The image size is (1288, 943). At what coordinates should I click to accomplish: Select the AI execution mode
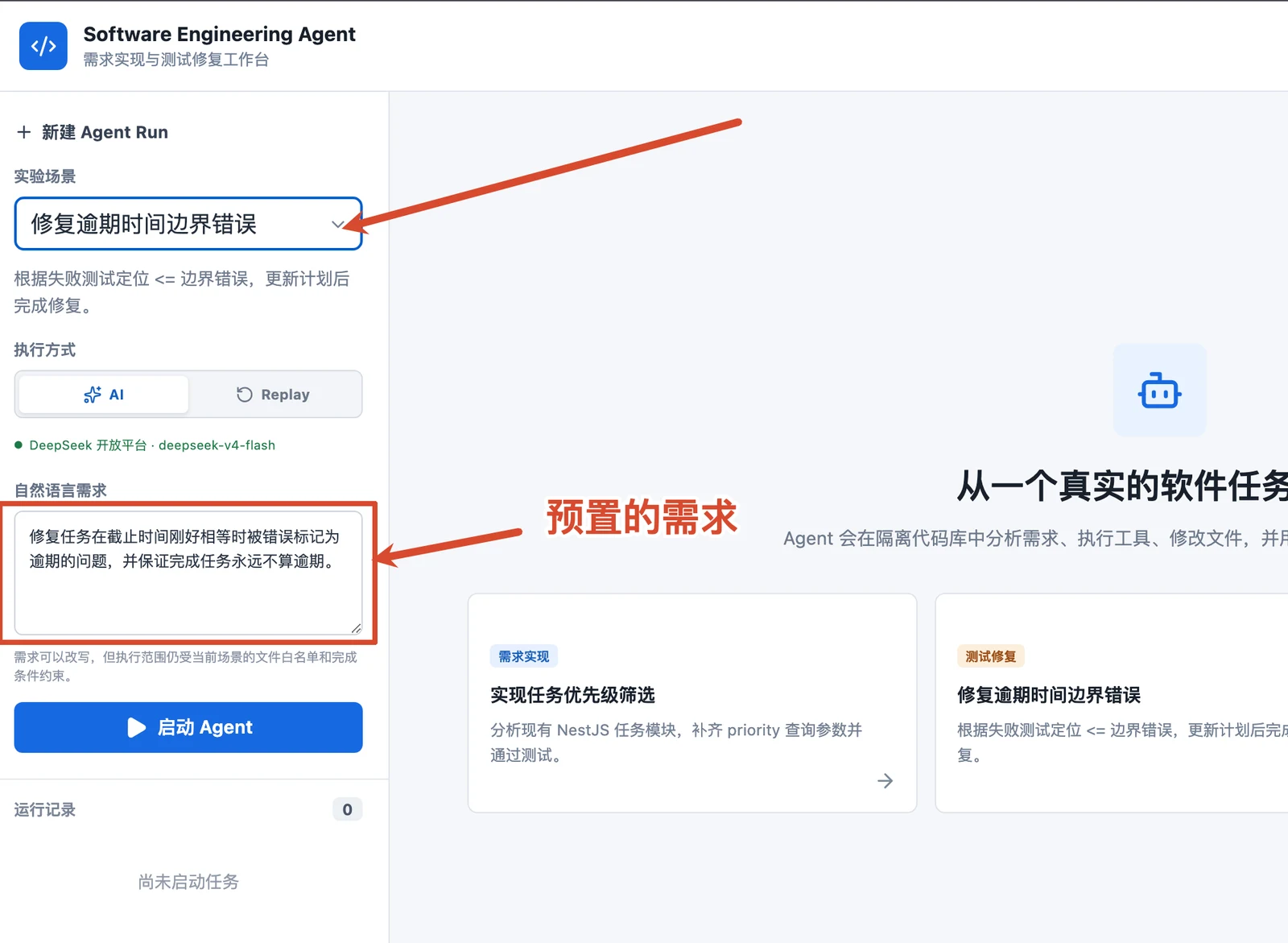tap(104, 395)
